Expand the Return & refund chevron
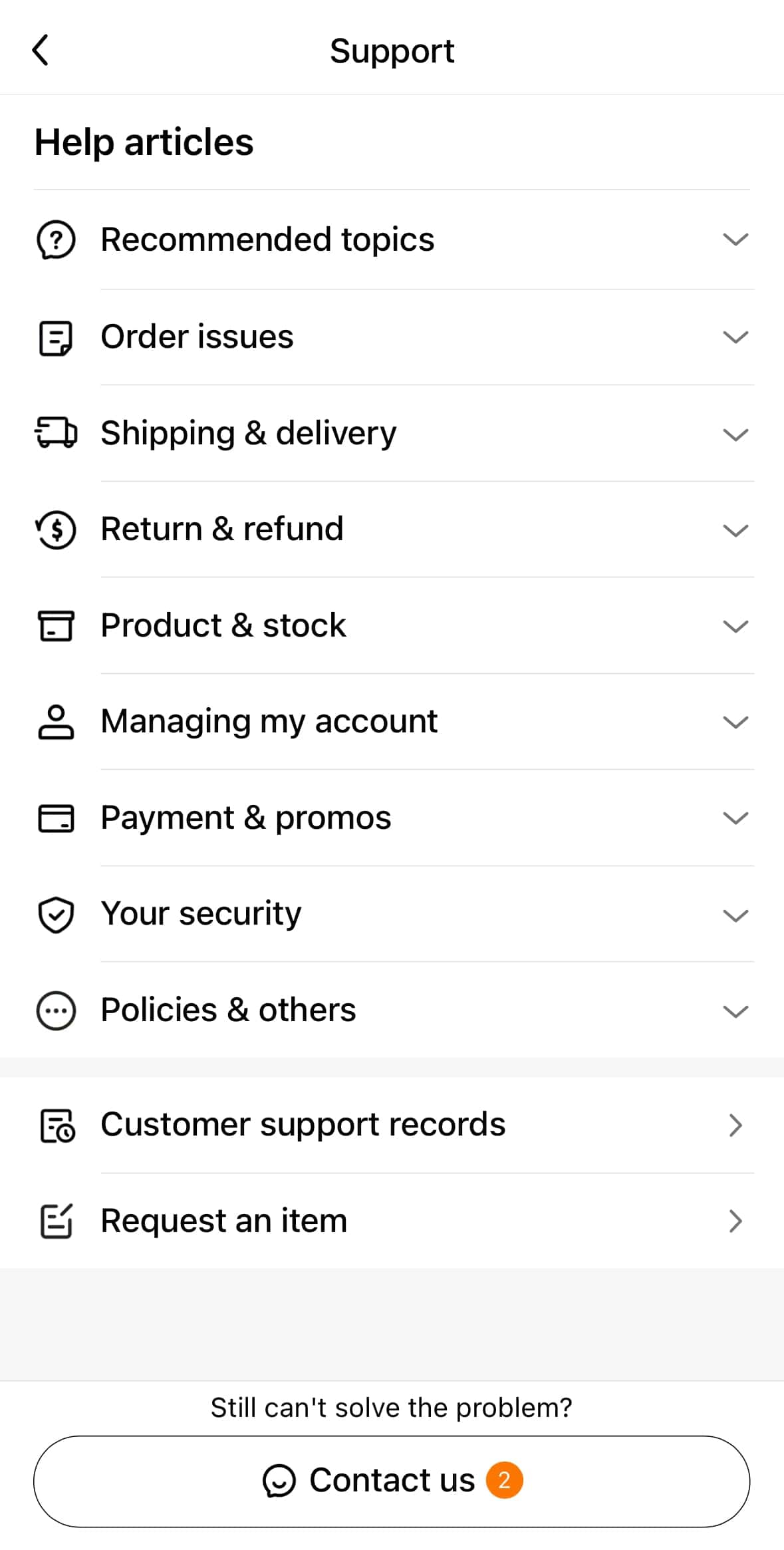This screenshot has width=784, height=1550. pos(735,530)
